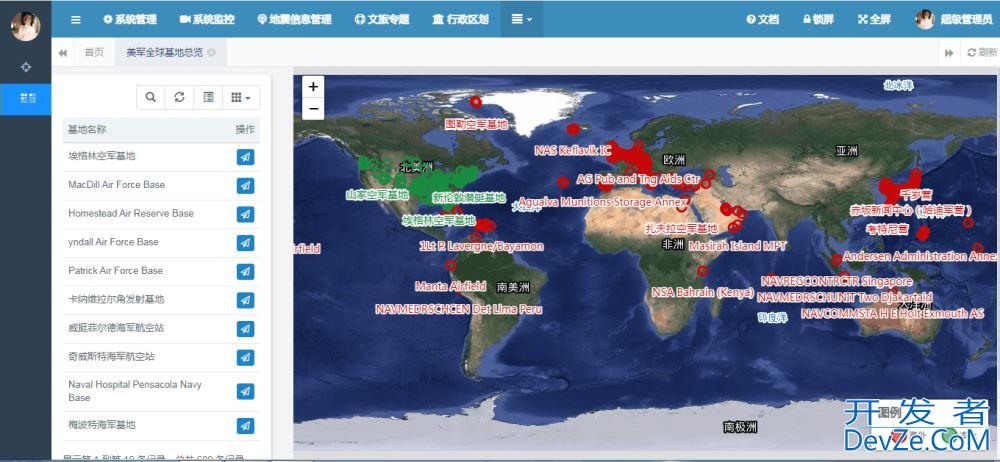Viewport: 1000px width, 462px height.
Task: Click the Manta Airfield map label
Action: pos(450,286)
